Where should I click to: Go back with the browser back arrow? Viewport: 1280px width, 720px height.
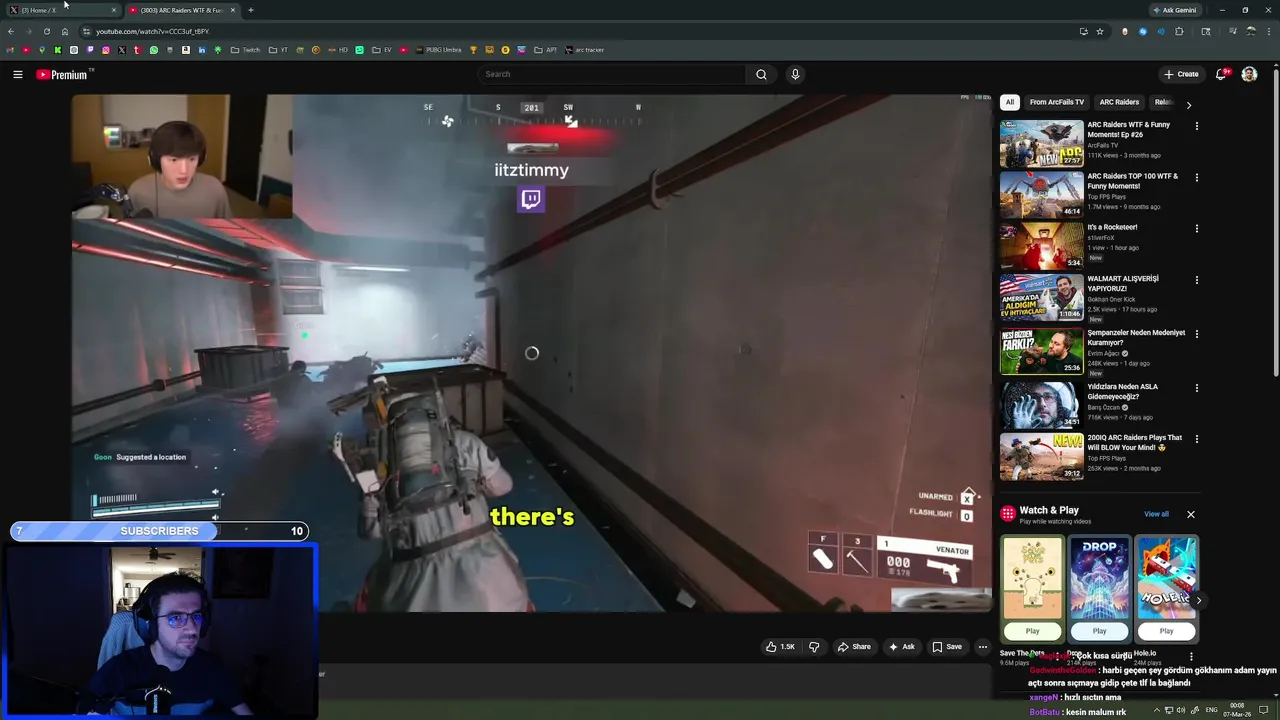point(10,31)
